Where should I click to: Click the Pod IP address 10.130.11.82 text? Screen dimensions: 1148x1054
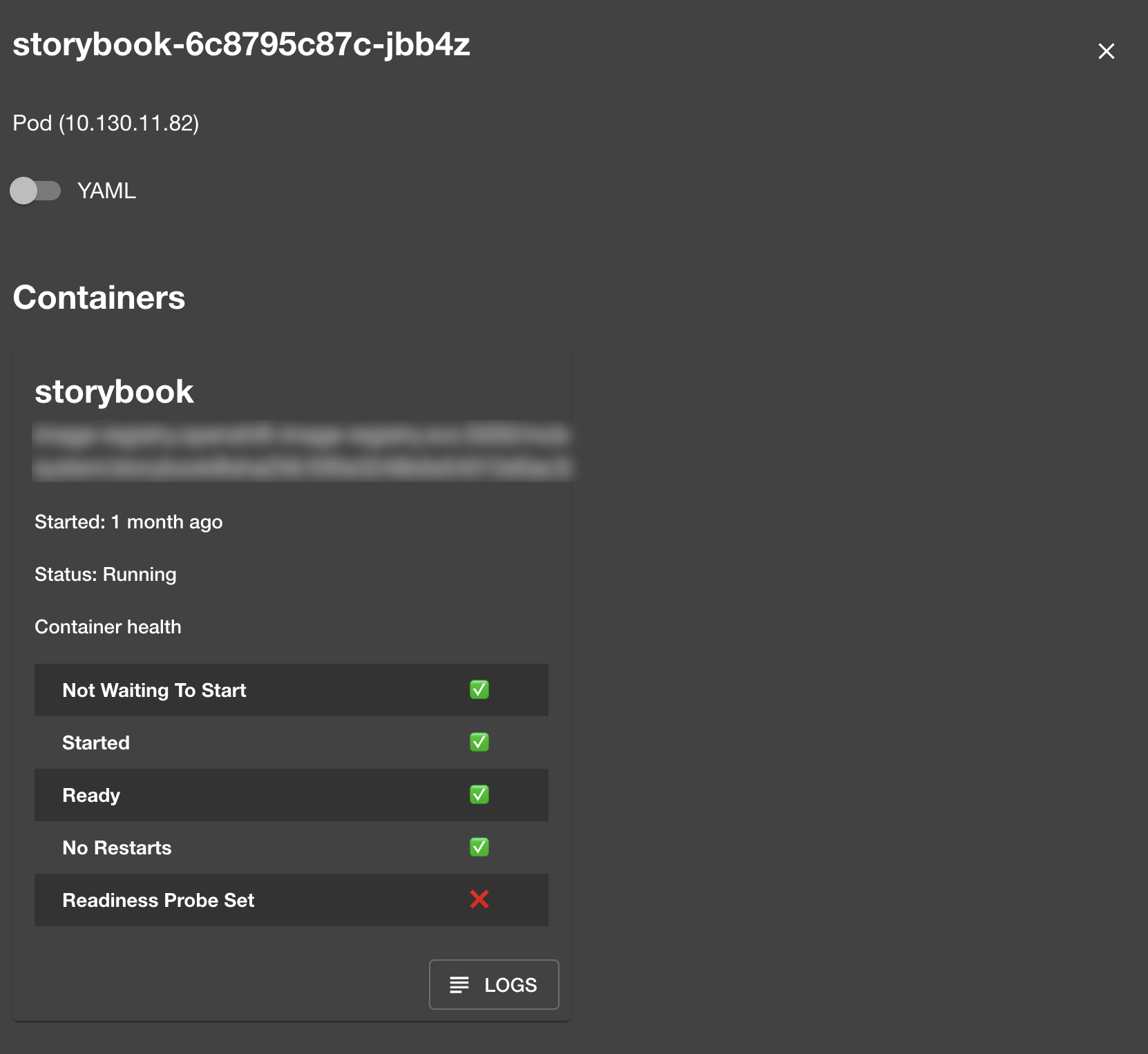coord(128,123)
